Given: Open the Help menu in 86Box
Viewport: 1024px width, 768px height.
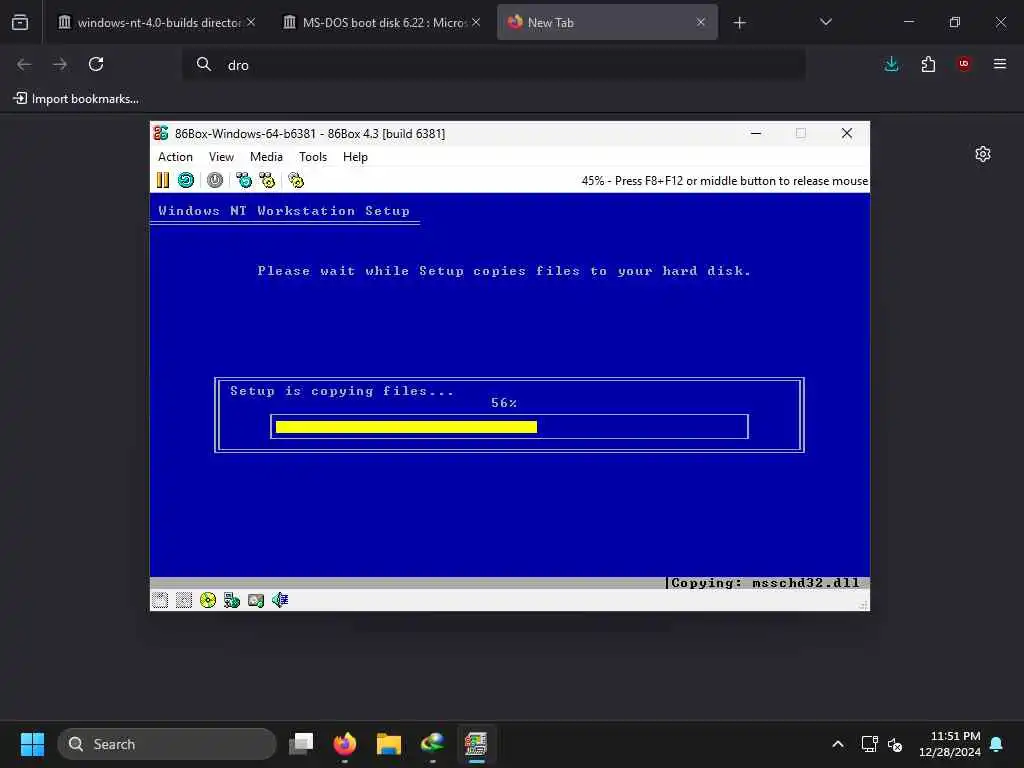Looking at the screenshot, I should (x=355, y=157).
